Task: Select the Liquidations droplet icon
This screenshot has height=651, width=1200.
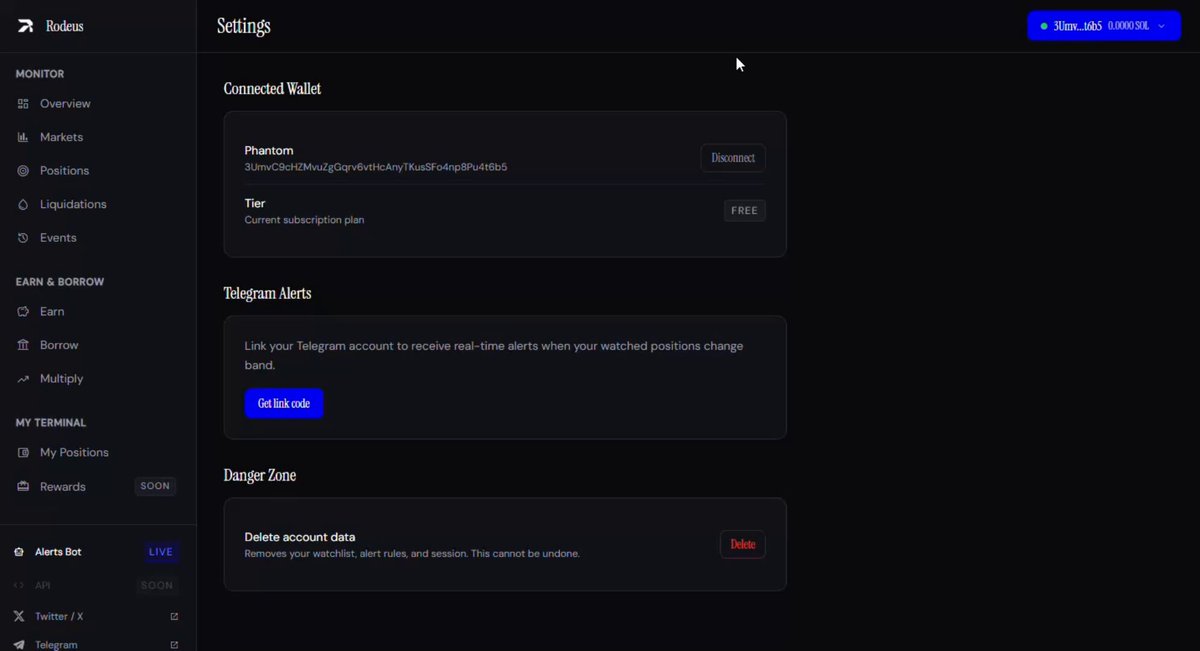Action: [x=23, y=204]
